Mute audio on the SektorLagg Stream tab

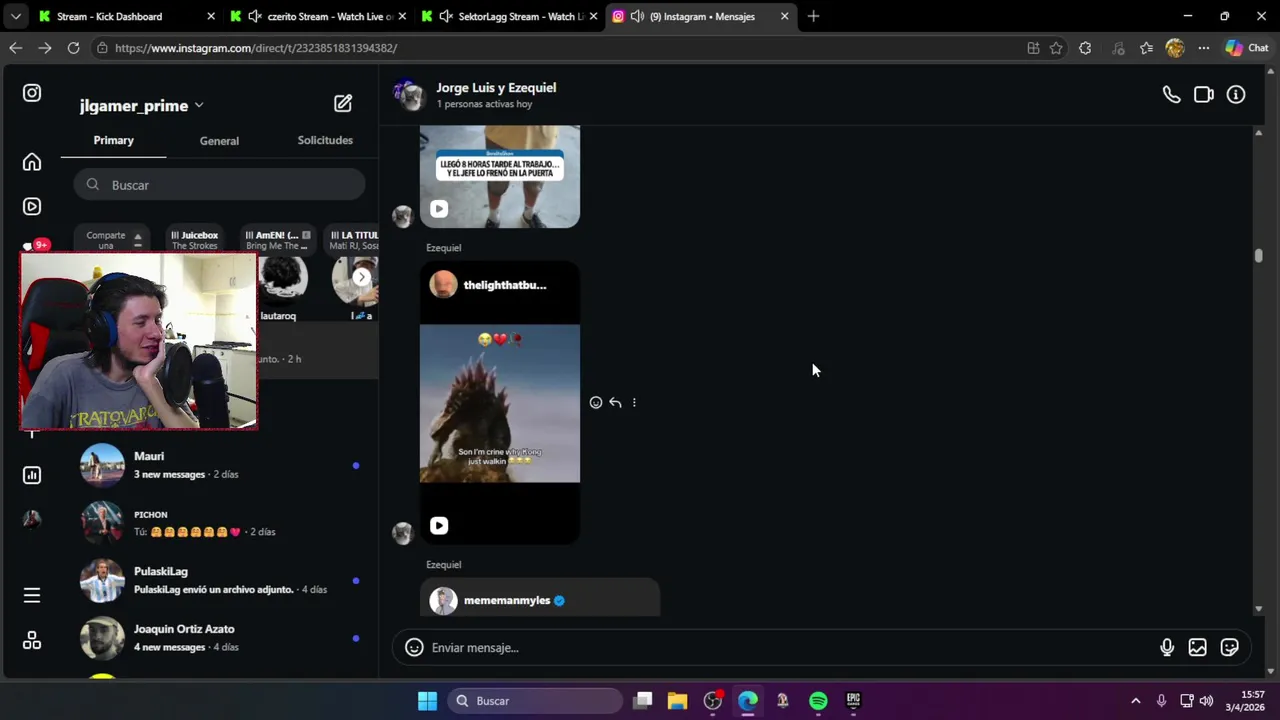click(446, 16)
